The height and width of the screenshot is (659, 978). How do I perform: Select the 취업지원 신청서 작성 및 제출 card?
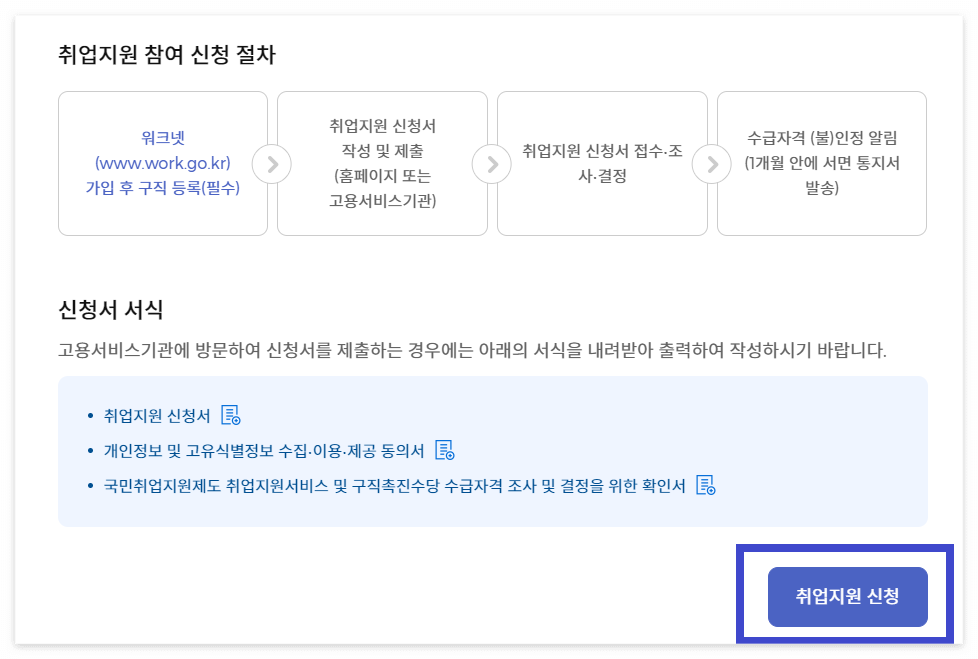click(x=381, y=163)
